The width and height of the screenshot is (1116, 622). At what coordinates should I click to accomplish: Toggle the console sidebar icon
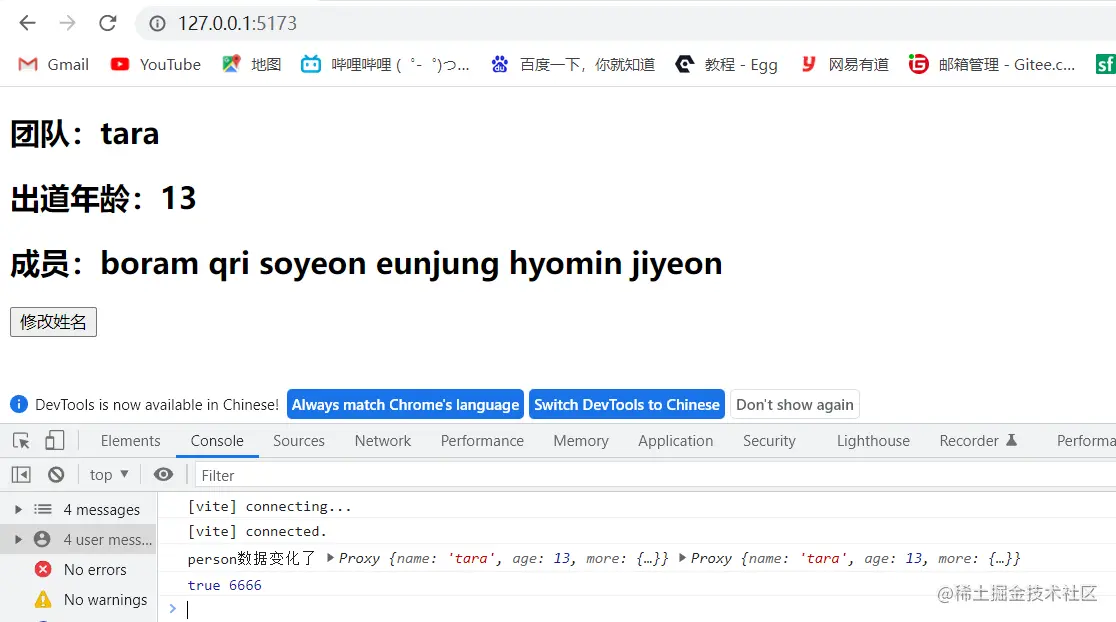21,475
